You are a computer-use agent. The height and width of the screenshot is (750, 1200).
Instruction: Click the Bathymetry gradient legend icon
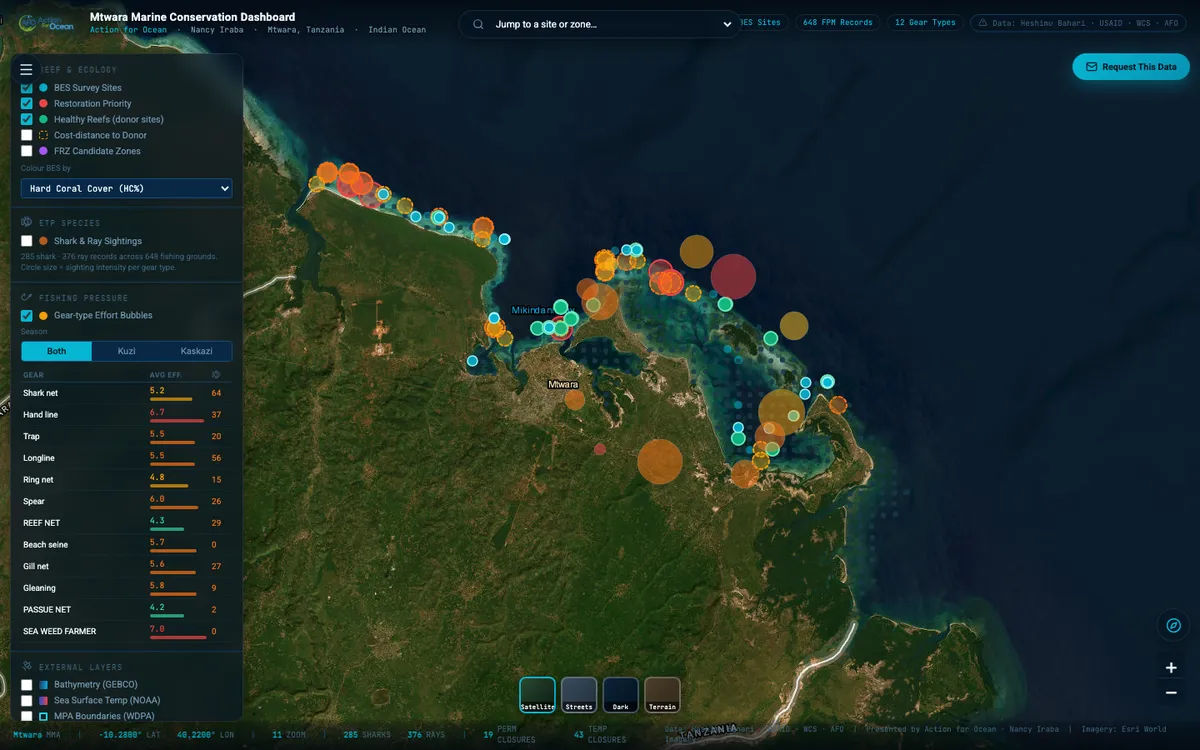pos(43,685)
